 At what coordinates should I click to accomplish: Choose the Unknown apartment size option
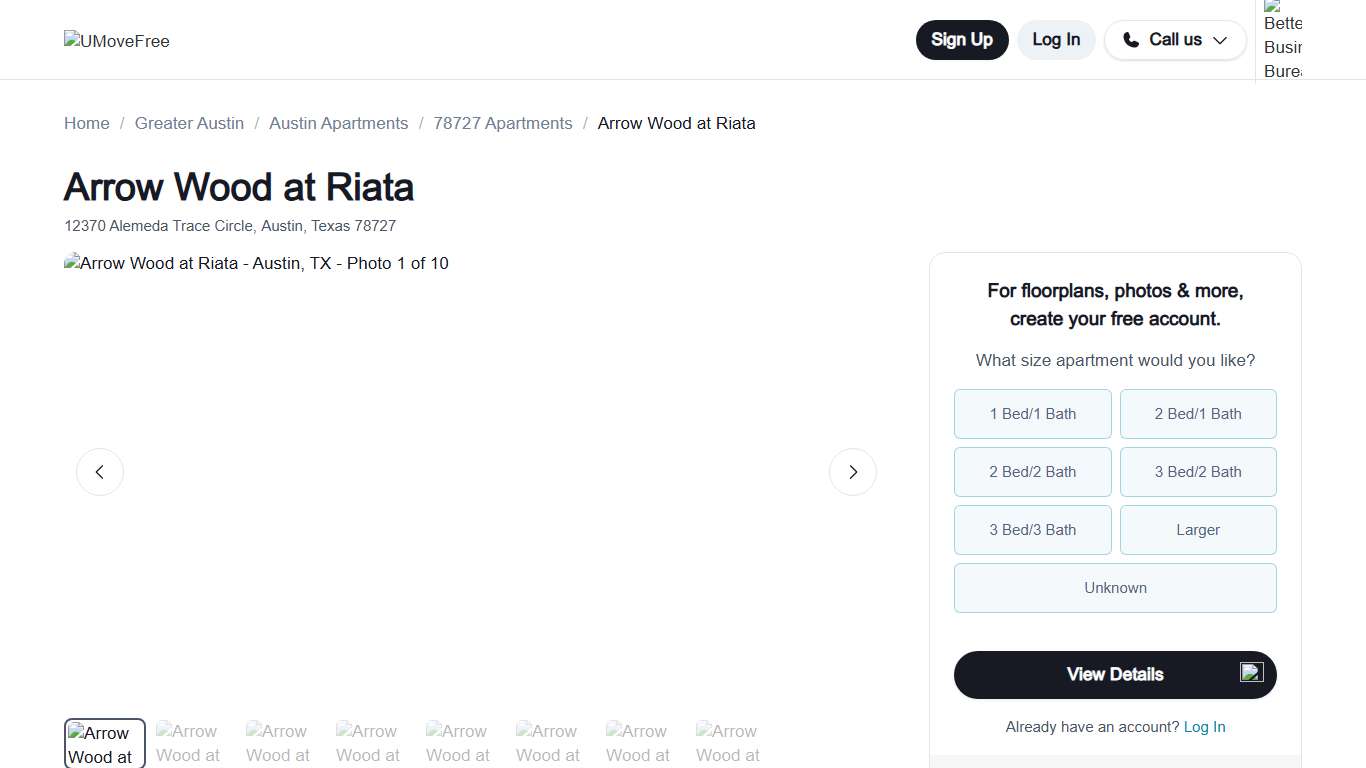click(x=1115, y=588)
